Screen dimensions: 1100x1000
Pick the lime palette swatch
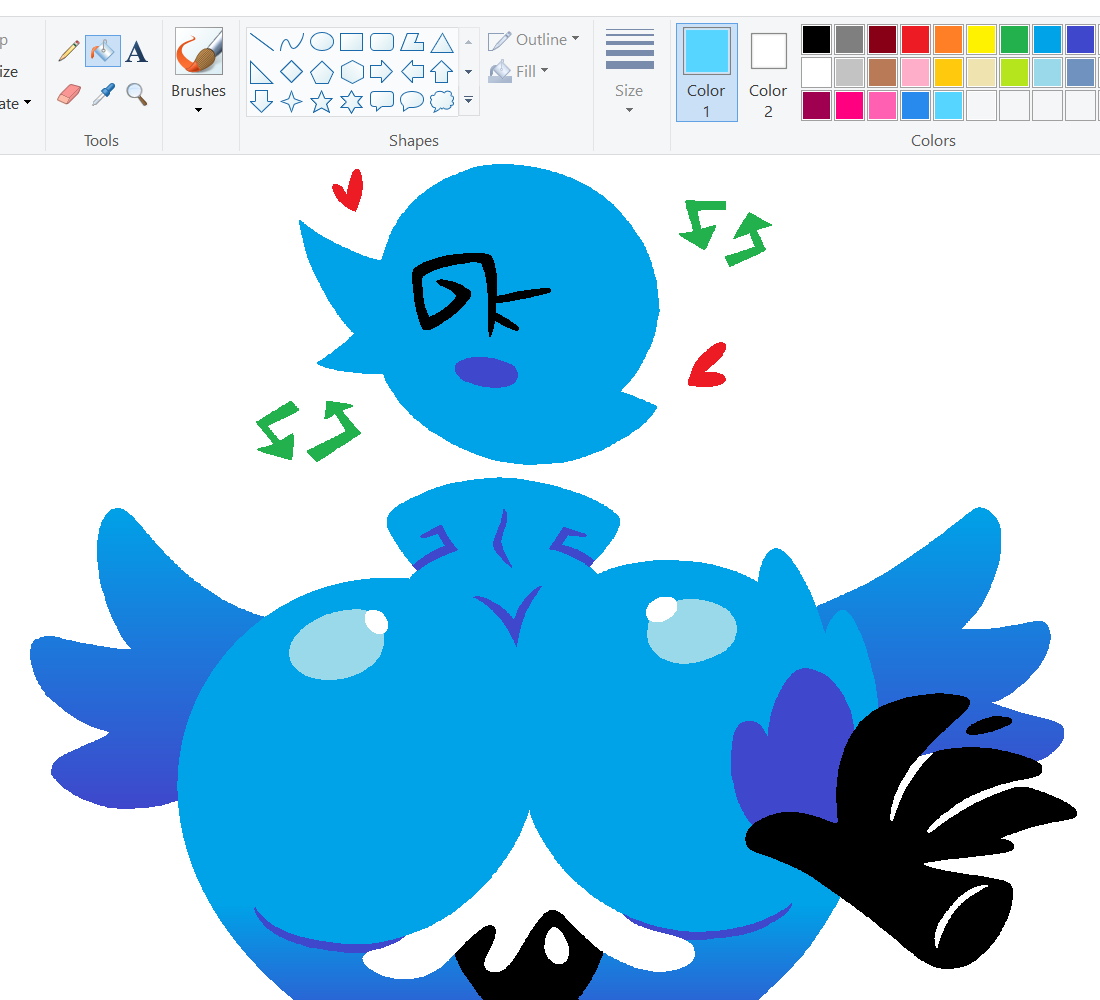point(1014,72)
